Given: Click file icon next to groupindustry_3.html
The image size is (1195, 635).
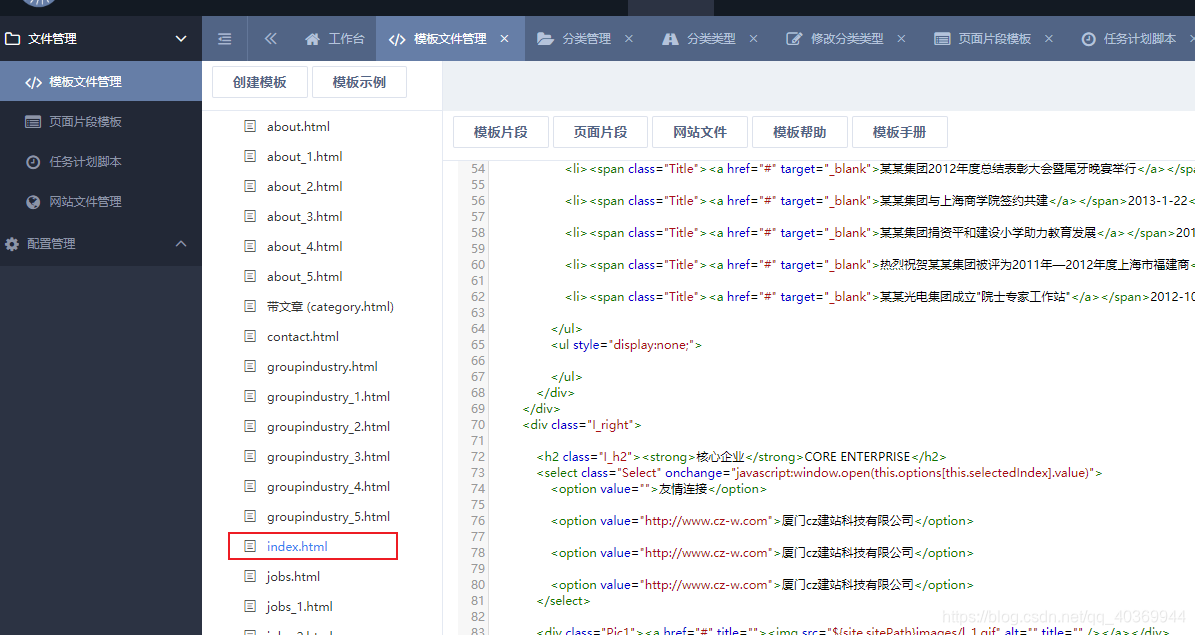Looking at the screenshot, I should (250, 456).
